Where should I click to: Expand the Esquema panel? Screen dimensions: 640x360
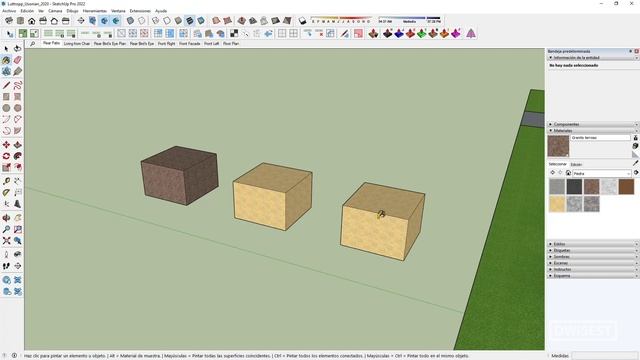593,276
